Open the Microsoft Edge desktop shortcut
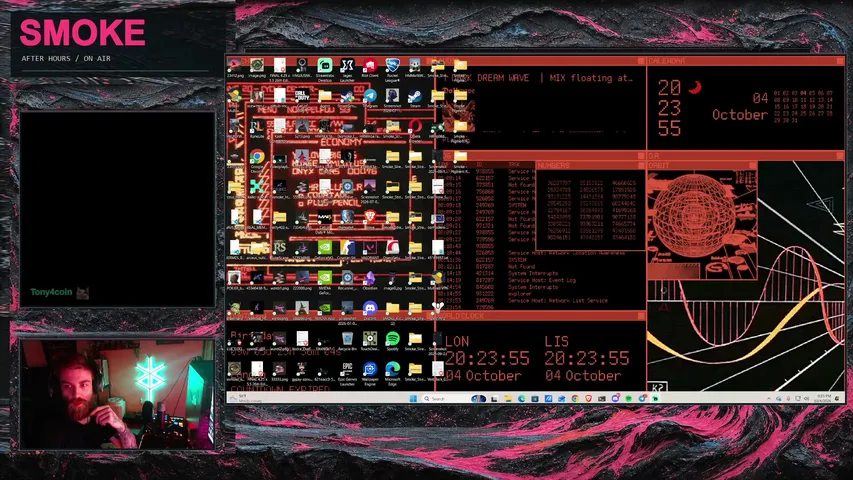Screen dimensions: 853x480 tap(393, 373)
